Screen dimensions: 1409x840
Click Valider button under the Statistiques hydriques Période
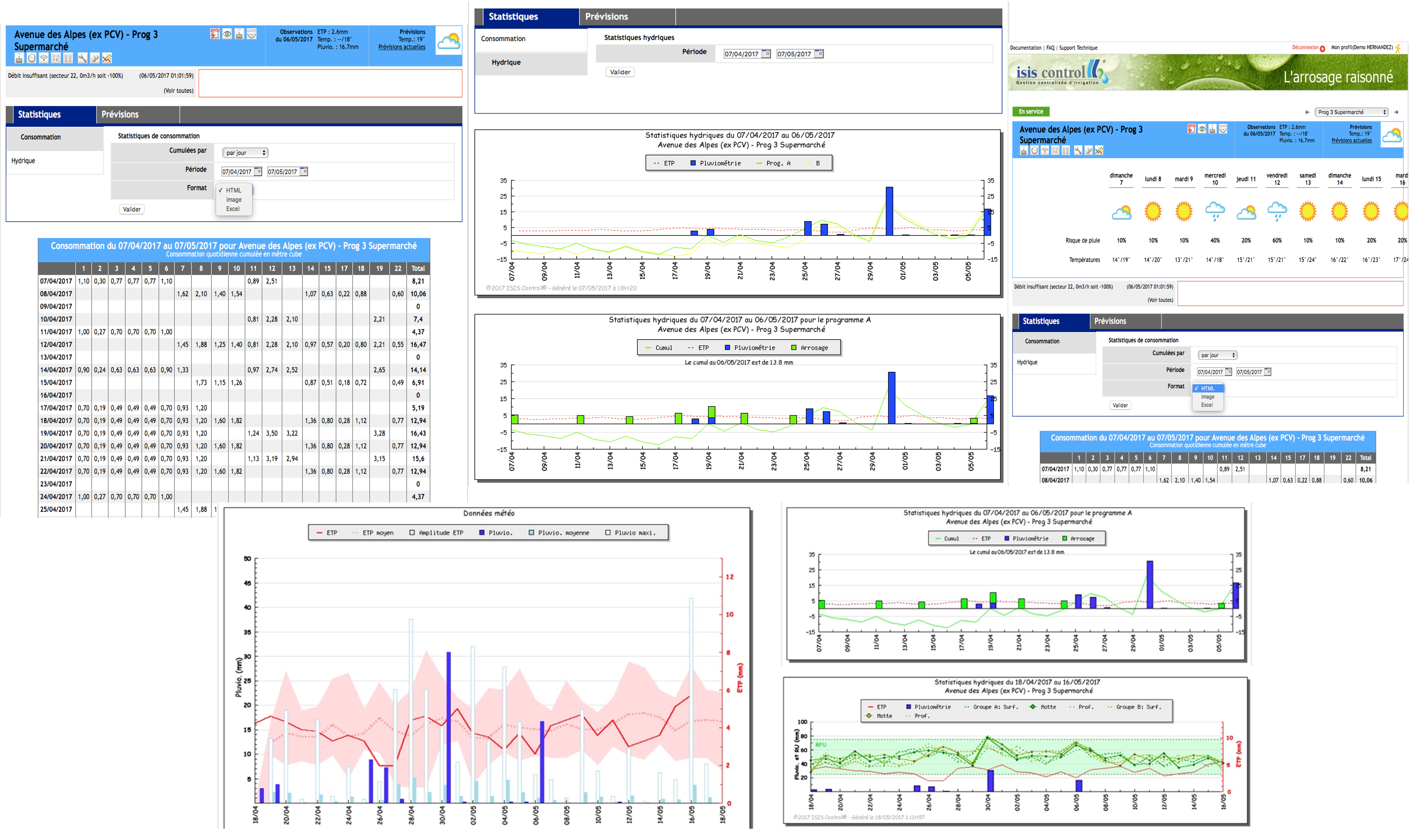(x=620, y=72)
